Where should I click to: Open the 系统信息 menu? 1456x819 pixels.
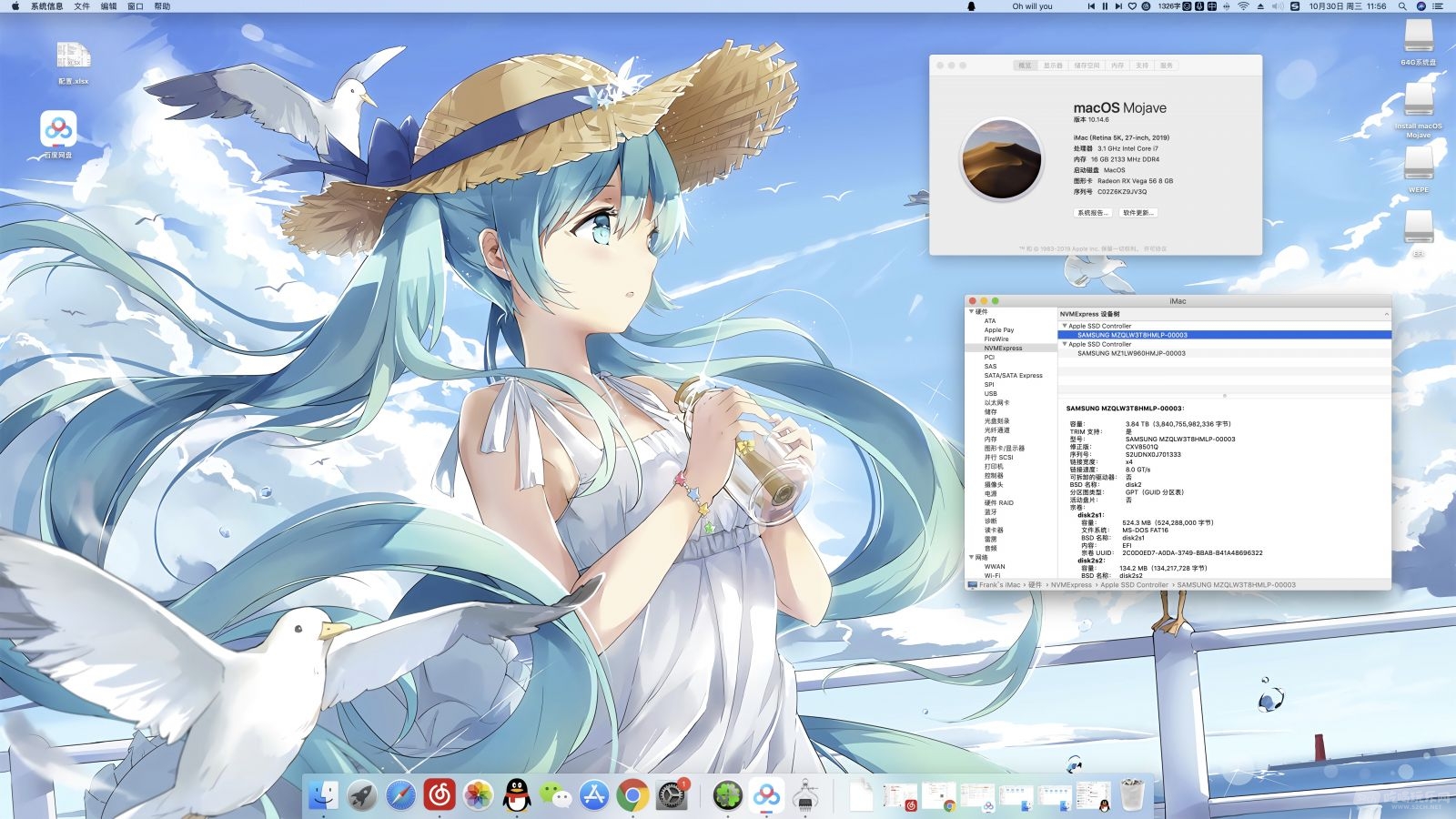point(47,6)
